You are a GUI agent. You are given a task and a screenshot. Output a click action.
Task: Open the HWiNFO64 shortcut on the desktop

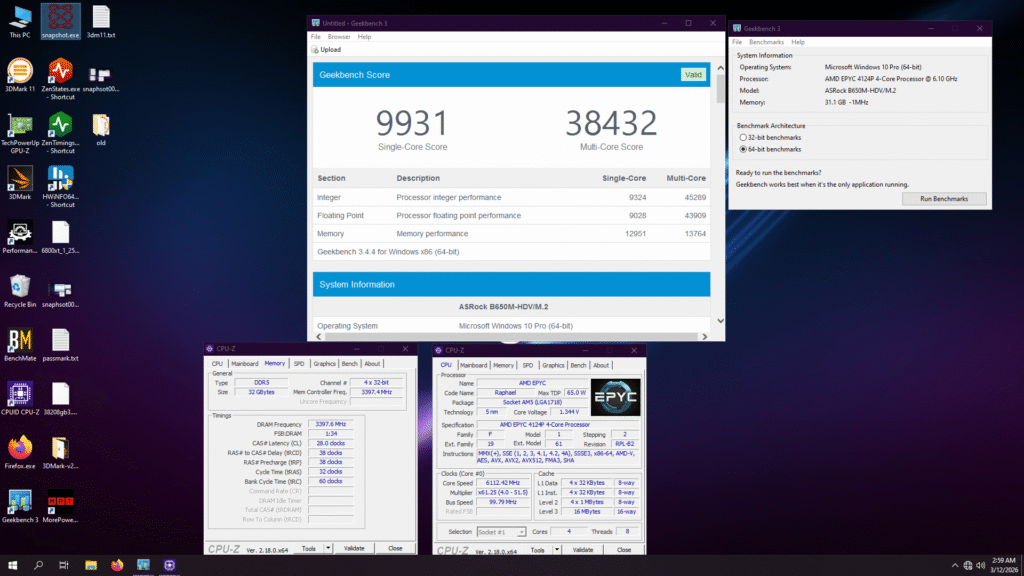pos(60,180)
